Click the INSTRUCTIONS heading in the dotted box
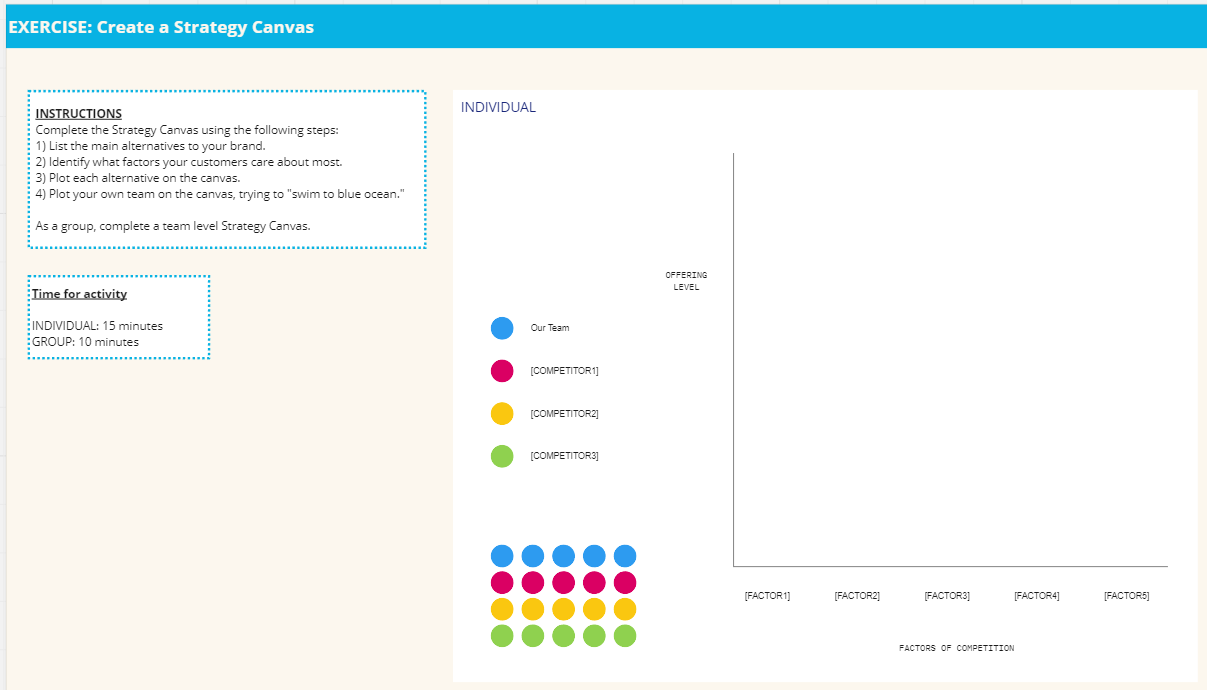Viewport: 1207px width, 690px height. tap(79, 114)
